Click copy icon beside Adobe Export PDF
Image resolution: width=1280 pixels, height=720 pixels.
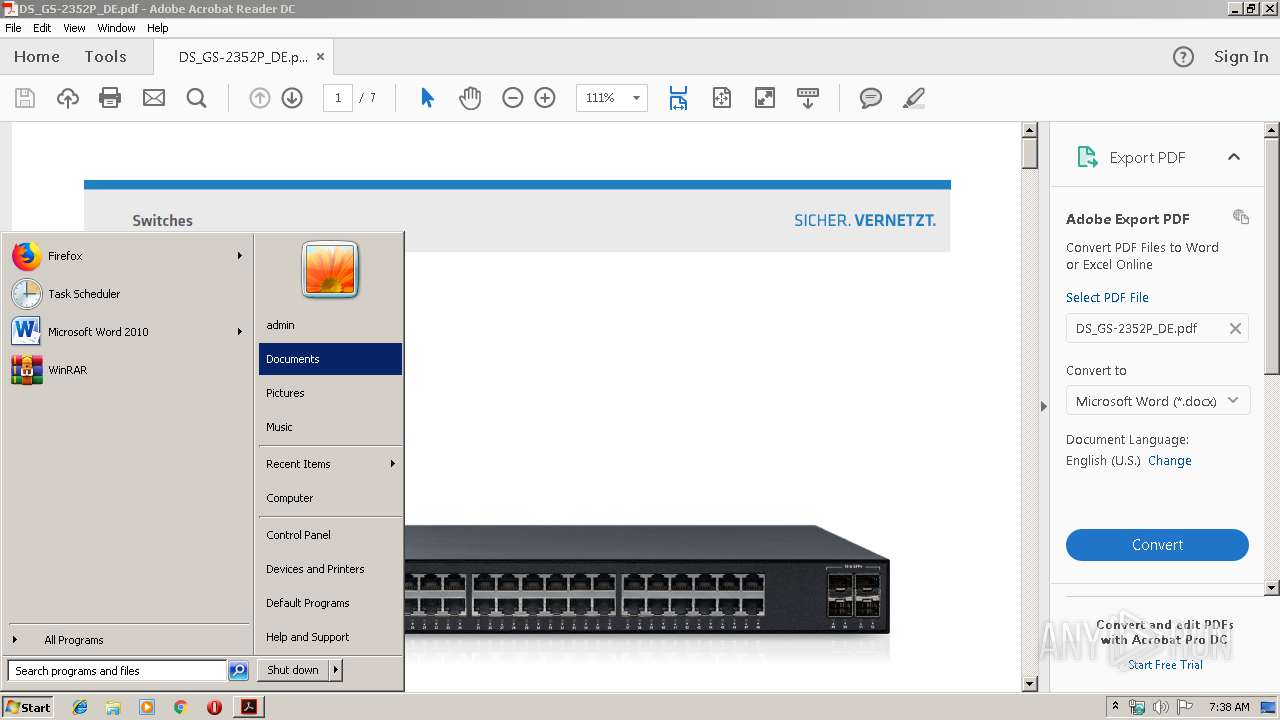click(1241, 217)
